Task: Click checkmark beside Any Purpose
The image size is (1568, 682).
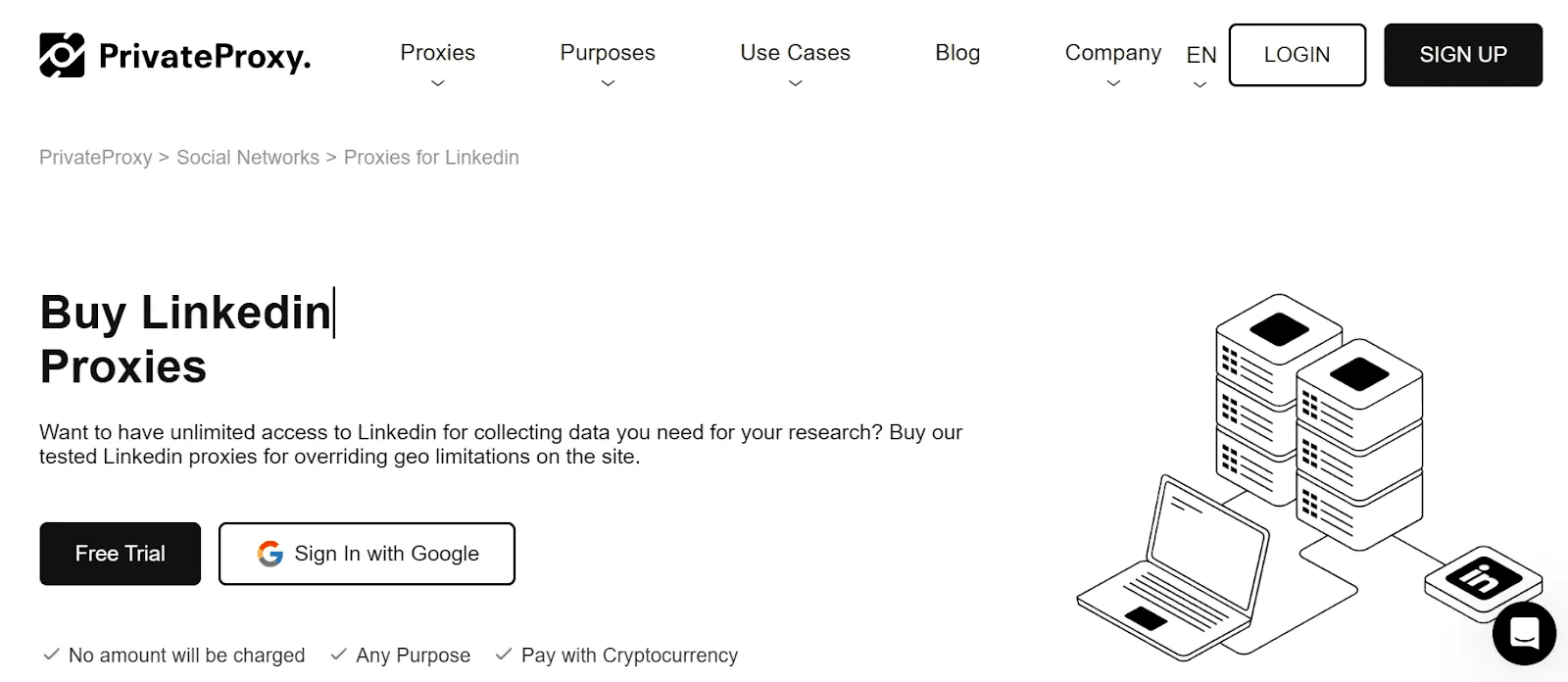Action: click(x=339, y=655)
